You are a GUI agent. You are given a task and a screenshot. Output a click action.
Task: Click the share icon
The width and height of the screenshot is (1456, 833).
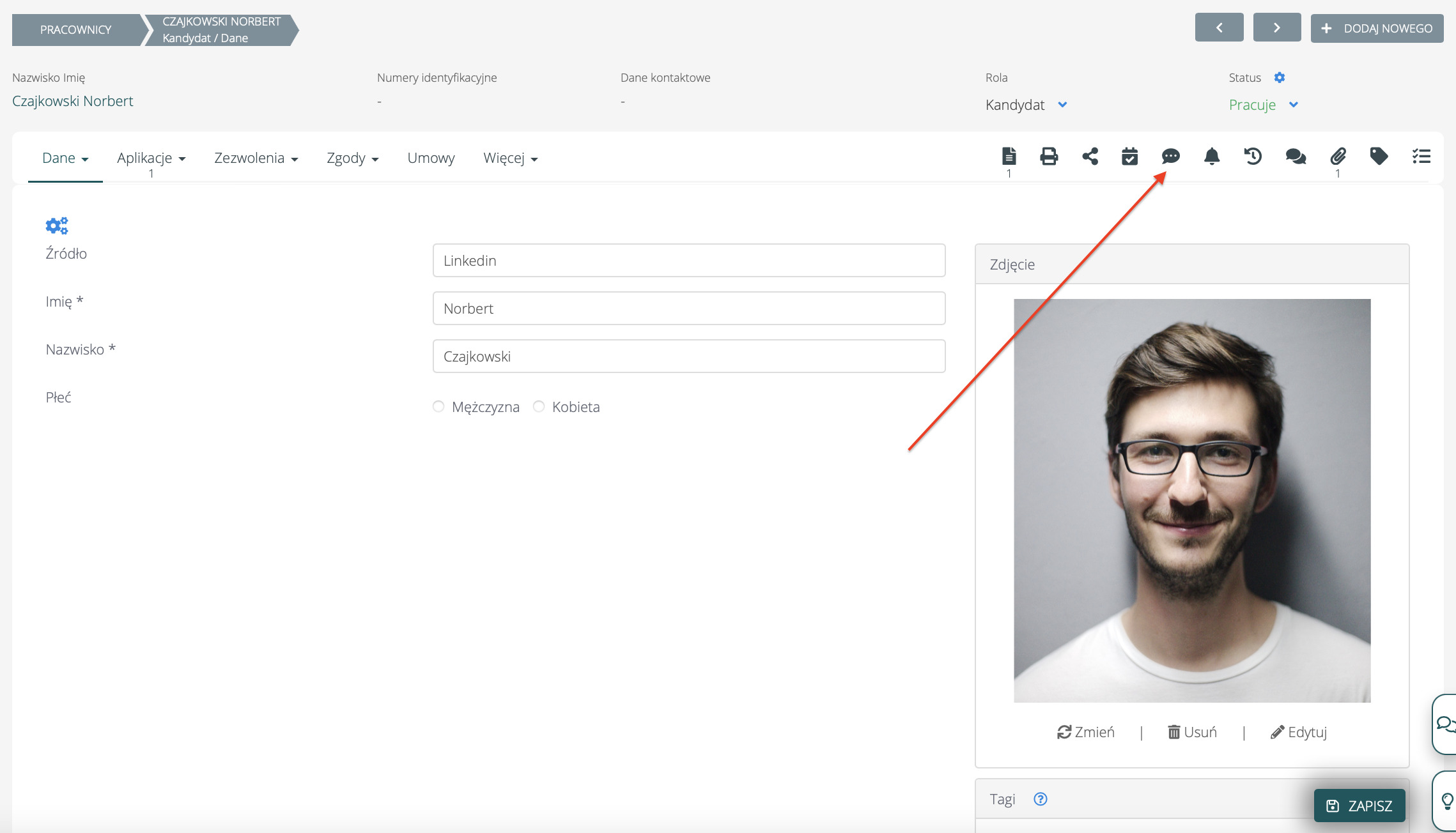point(1090,157)
